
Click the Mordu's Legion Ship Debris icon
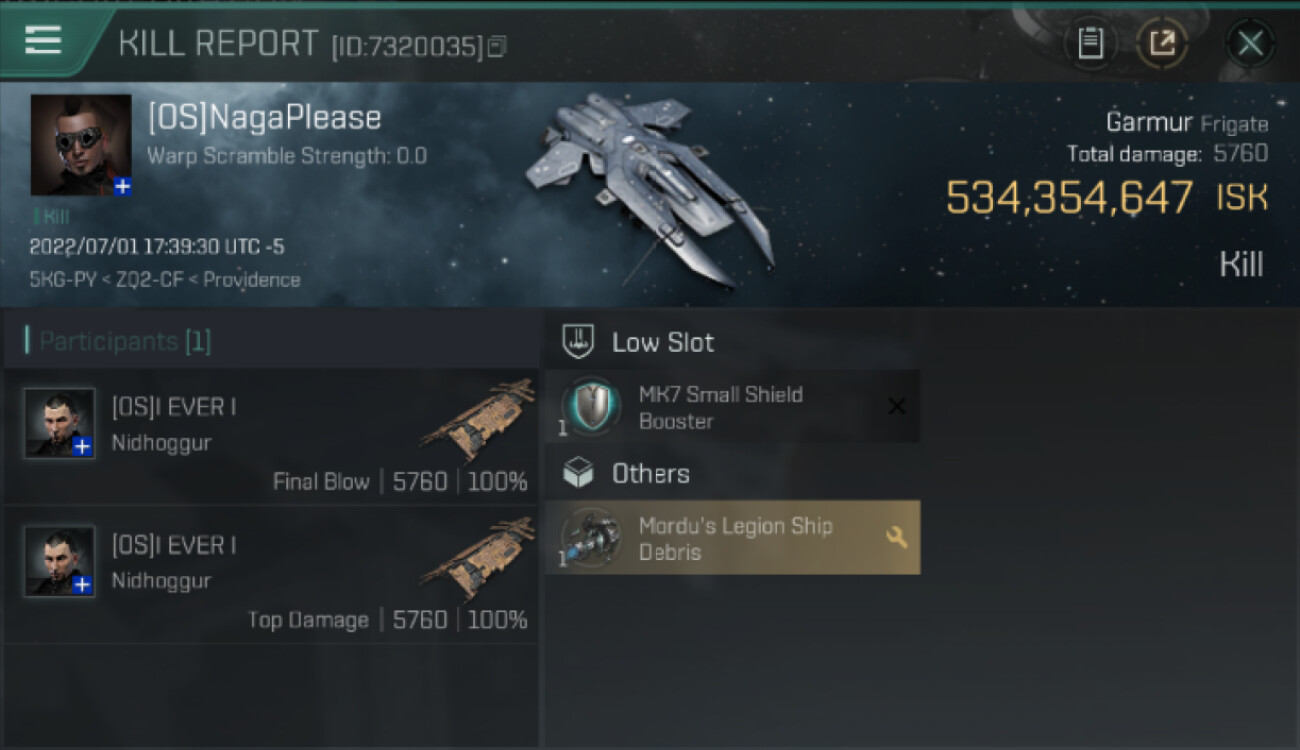(591, 538)
